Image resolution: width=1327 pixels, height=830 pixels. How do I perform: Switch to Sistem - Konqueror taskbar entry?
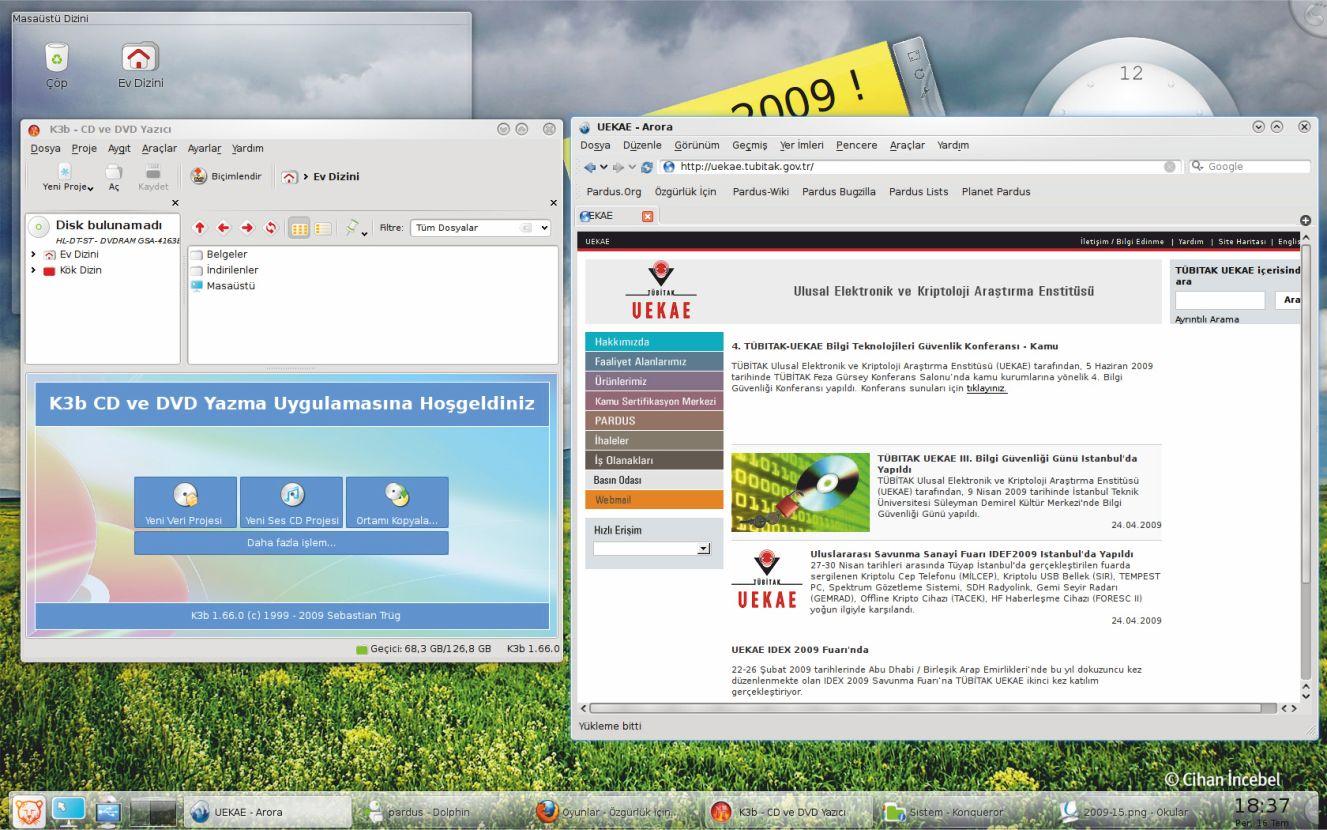click(x=955, y=812)
